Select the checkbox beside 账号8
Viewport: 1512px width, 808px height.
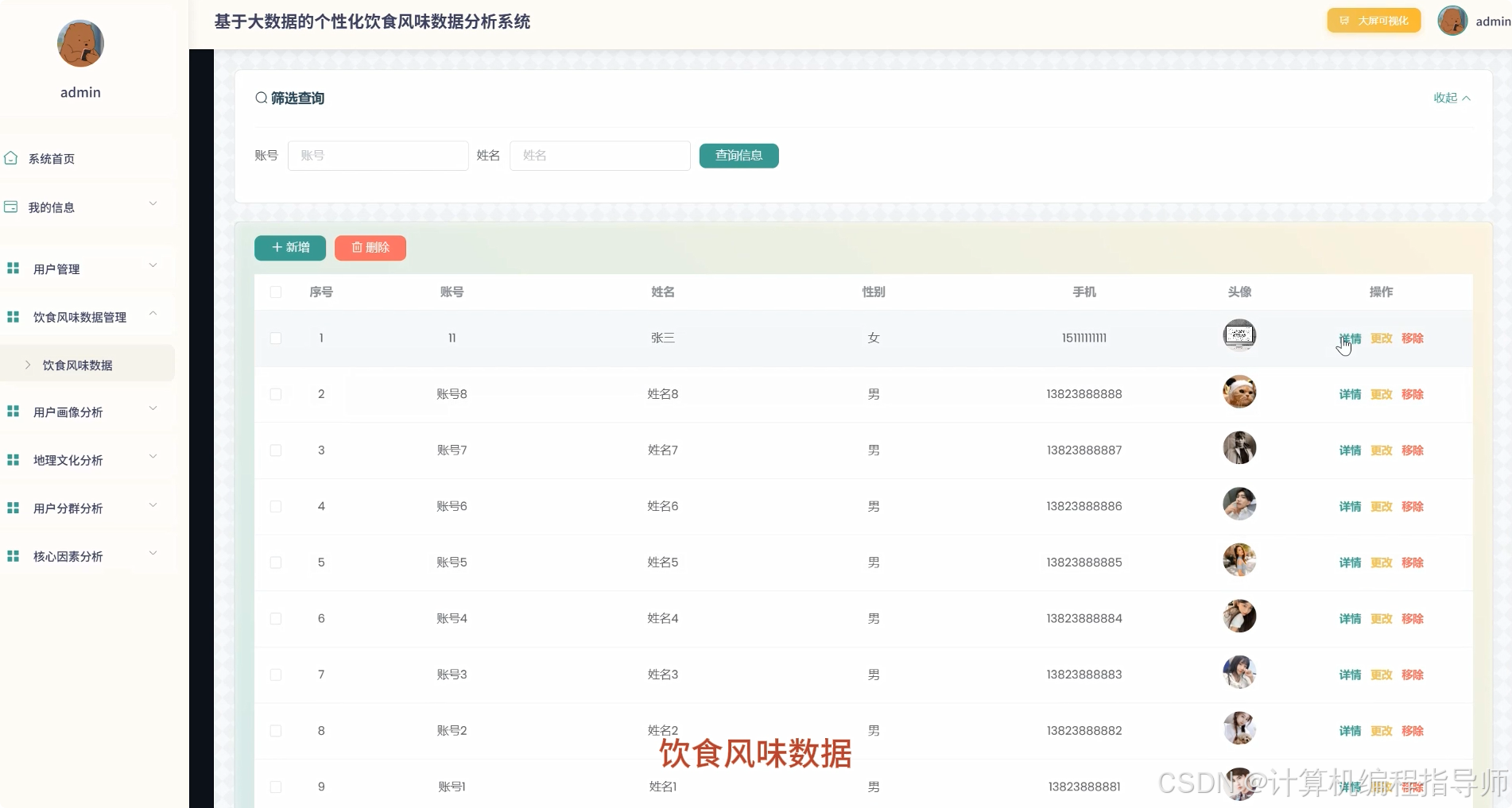pyautogui.click(x=276, y=394)
